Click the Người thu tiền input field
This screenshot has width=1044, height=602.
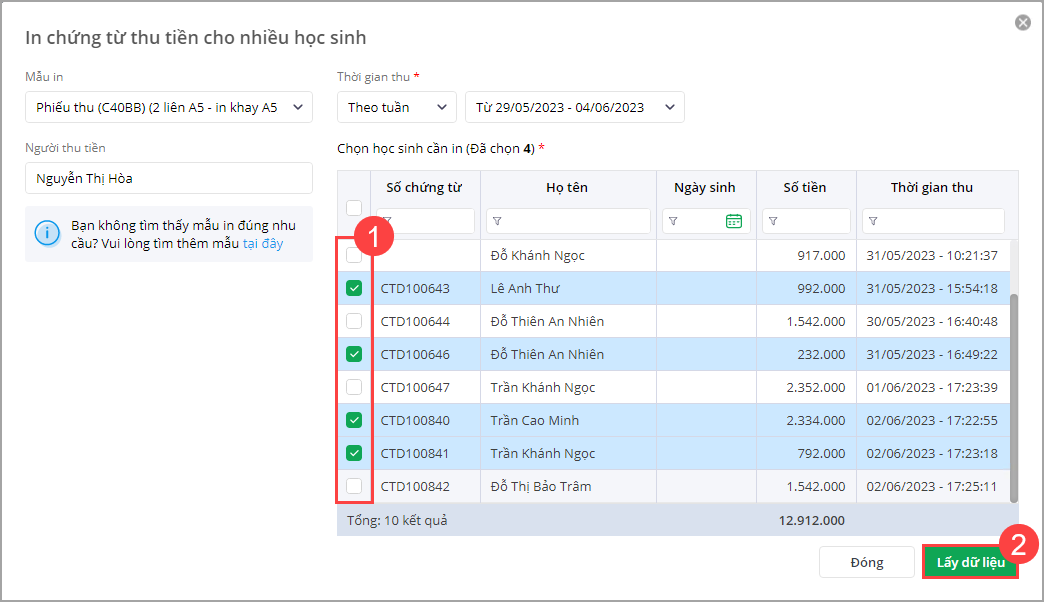point(169,179)
